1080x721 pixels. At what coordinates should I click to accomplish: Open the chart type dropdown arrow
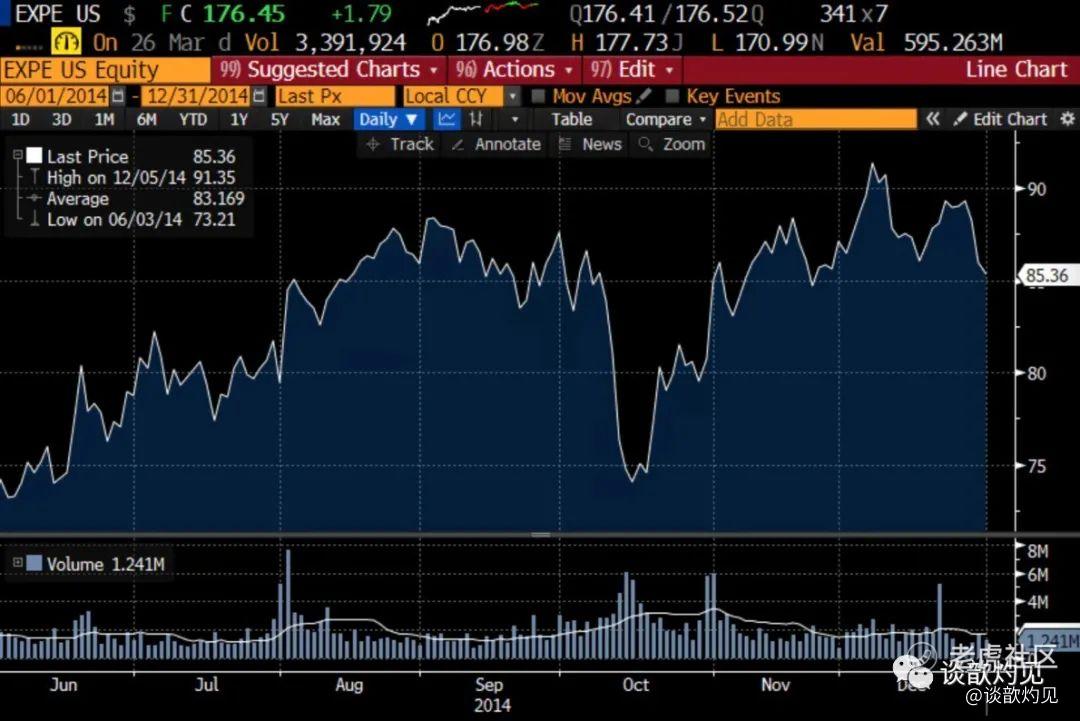coord(515,119)
